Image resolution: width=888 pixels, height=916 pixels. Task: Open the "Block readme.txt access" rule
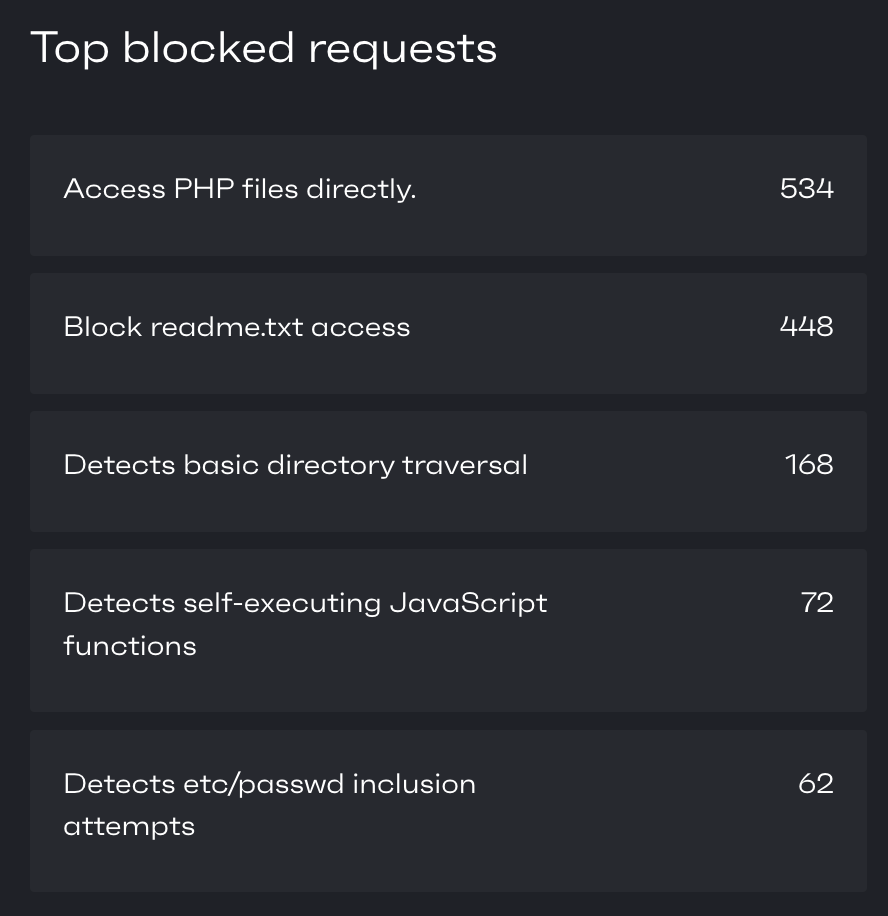pos(237,327)
